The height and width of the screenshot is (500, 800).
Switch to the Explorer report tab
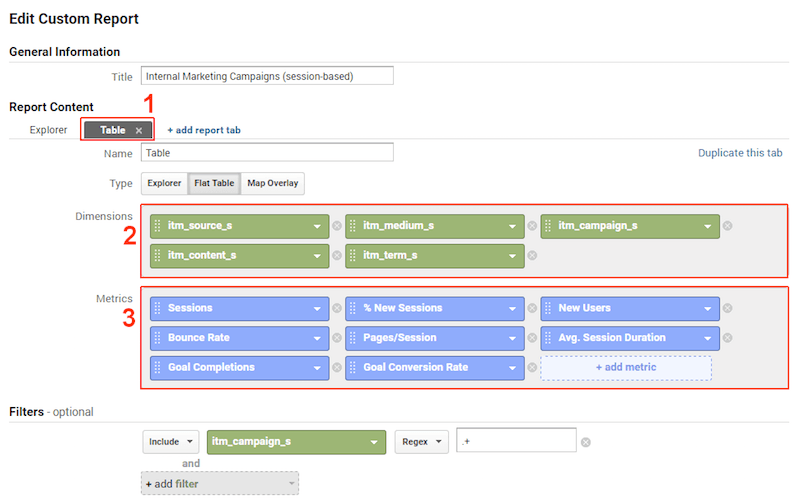[x=48, y=130]
